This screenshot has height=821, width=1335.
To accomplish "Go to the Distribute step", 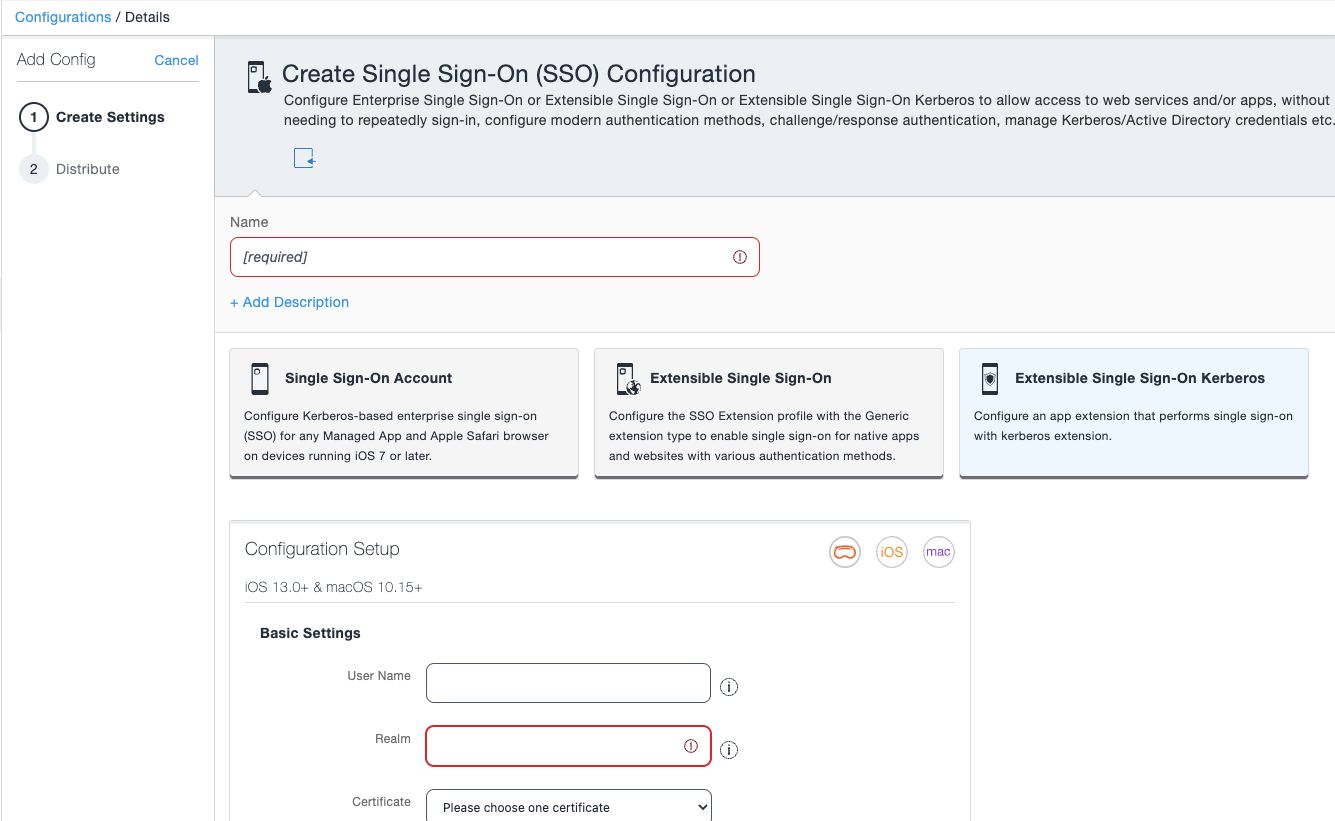I will click(x=88, y=169).
